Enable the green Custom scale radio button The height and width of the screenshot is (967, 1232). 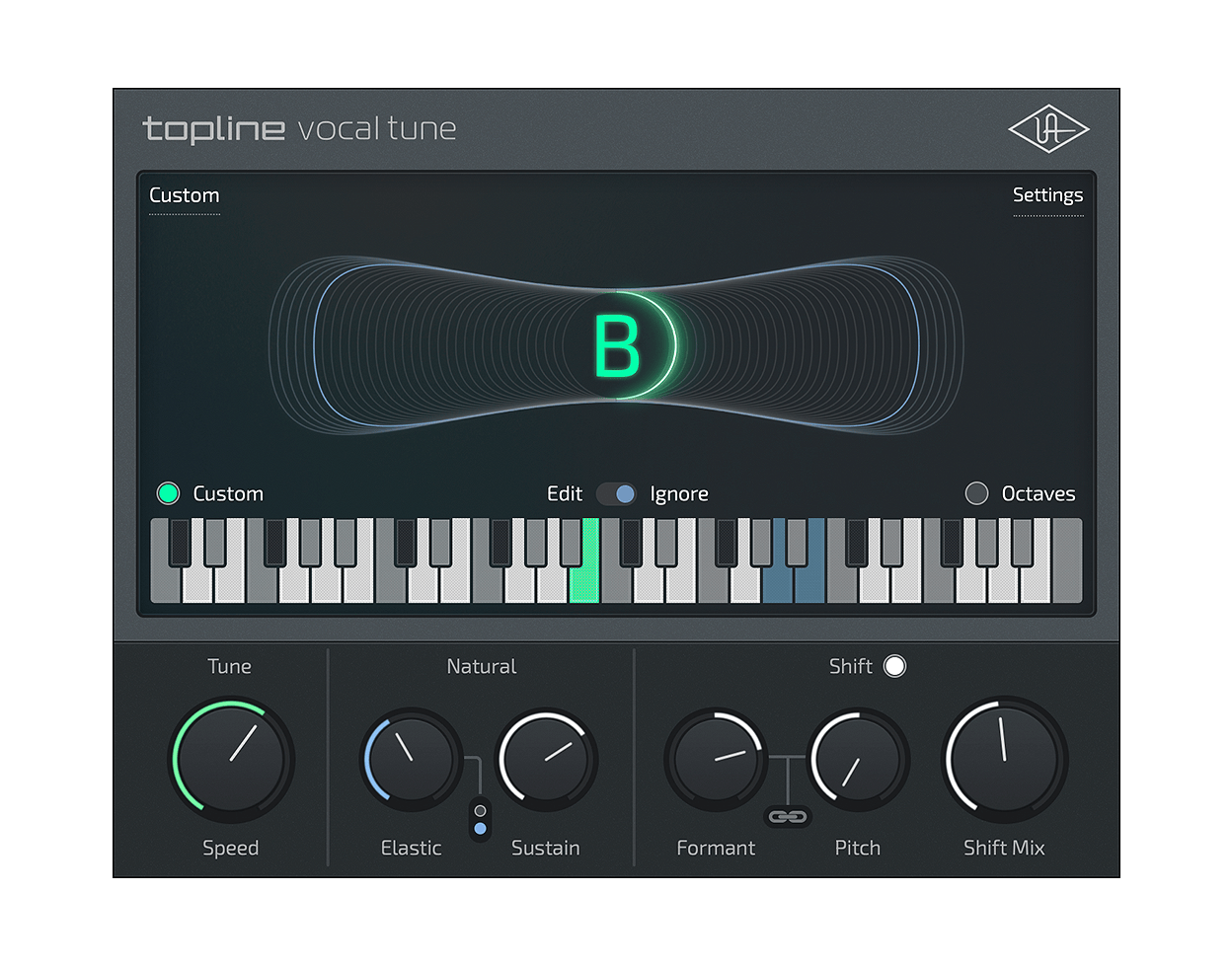click(169, 493)
